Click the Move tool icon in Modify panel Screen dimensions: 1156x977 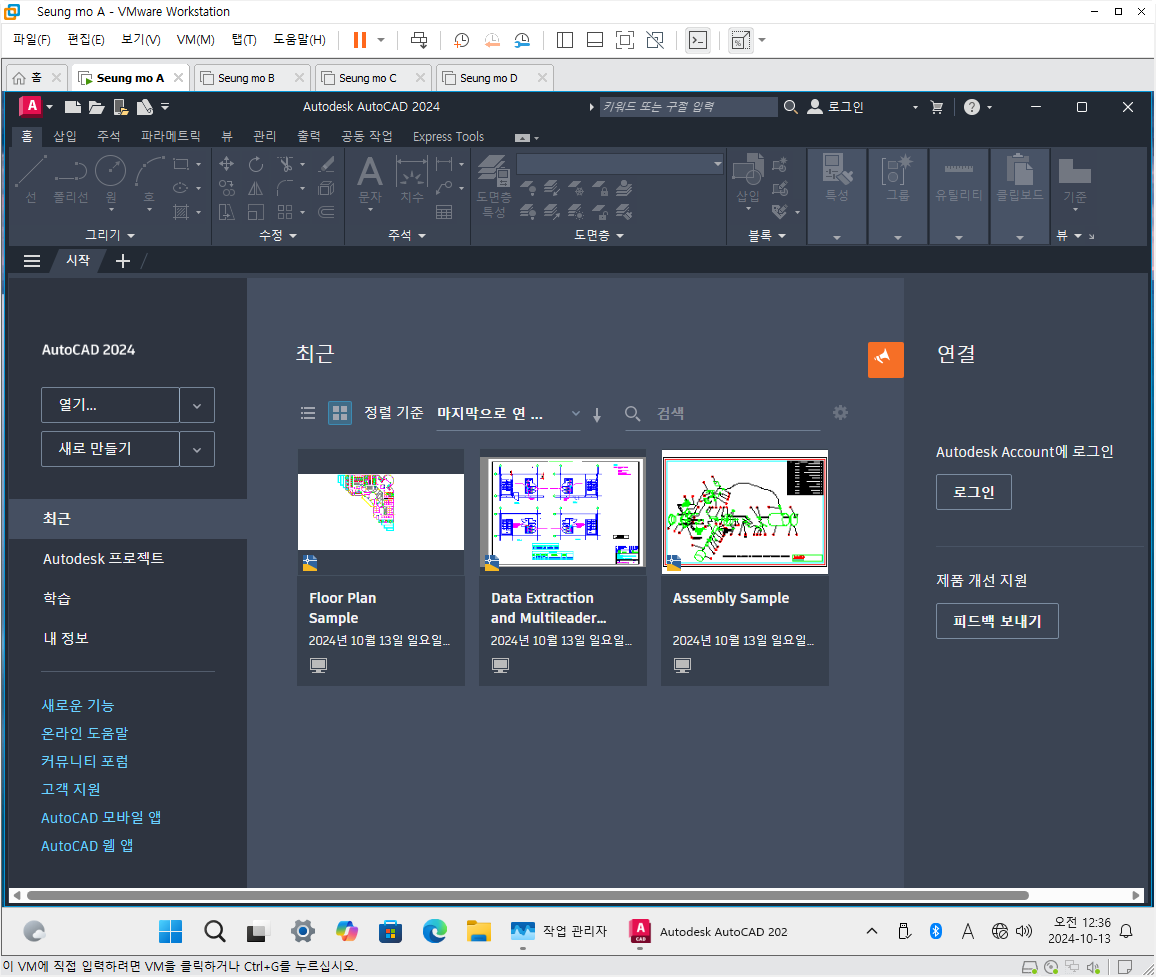tap(227, 164)
